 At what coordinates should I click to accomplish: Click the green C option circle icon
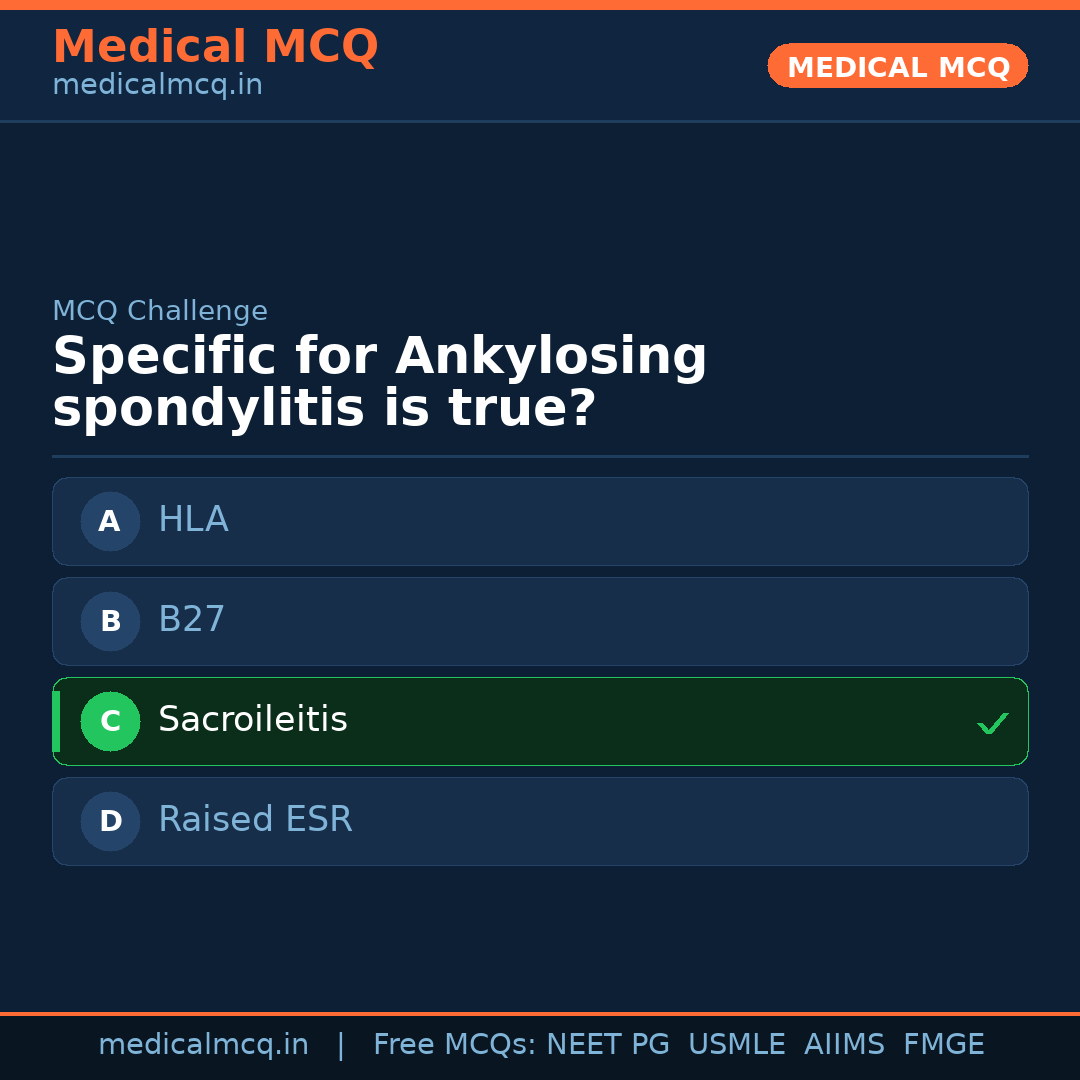110,721
